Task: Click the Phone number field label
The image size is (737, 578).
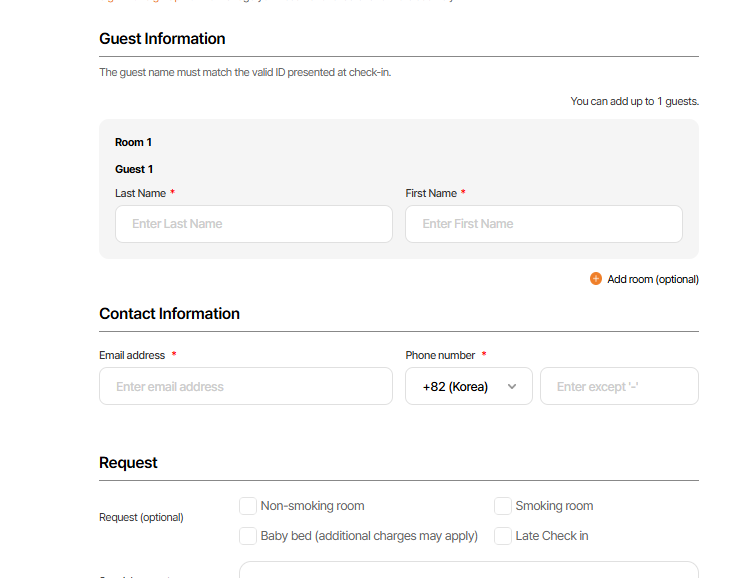Action: [x=440, y=355]
